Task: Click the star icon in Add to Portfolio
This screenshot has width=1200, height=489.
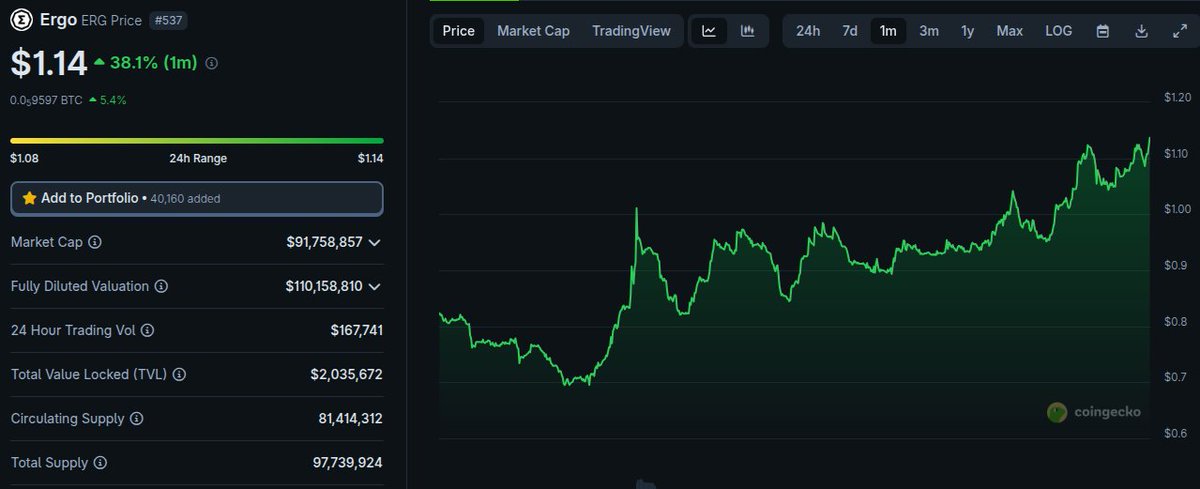Action: (x=29, y=198)
